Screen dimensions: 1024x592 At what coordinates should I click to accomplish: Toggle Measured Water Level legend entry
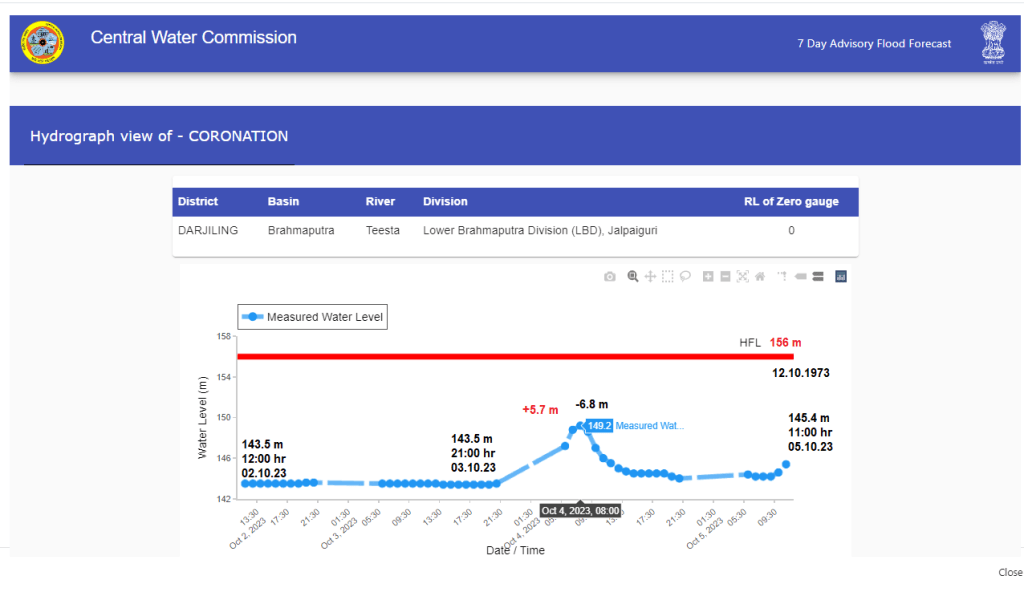pyautogui.click(x=312, y=317)
